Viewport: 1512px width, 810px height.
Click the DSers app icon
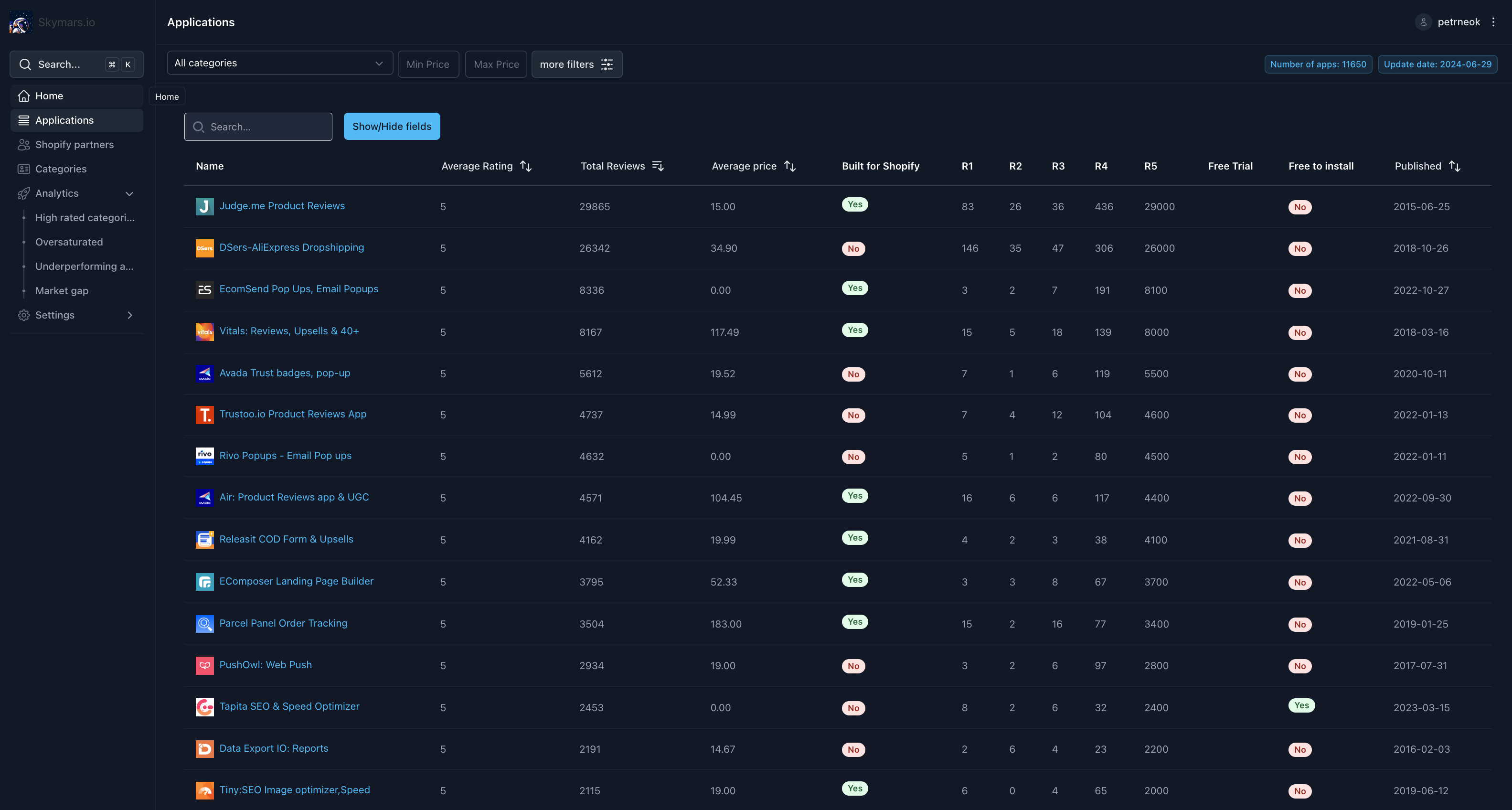tap(205, 248)
